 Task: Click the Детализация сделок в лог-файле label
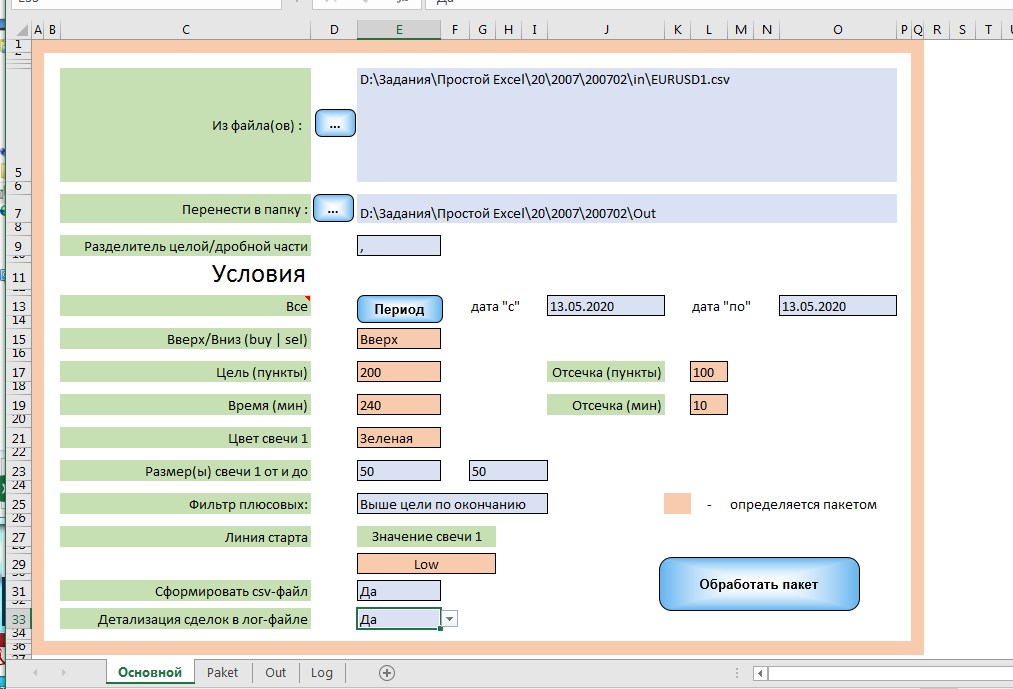point(185,619)
